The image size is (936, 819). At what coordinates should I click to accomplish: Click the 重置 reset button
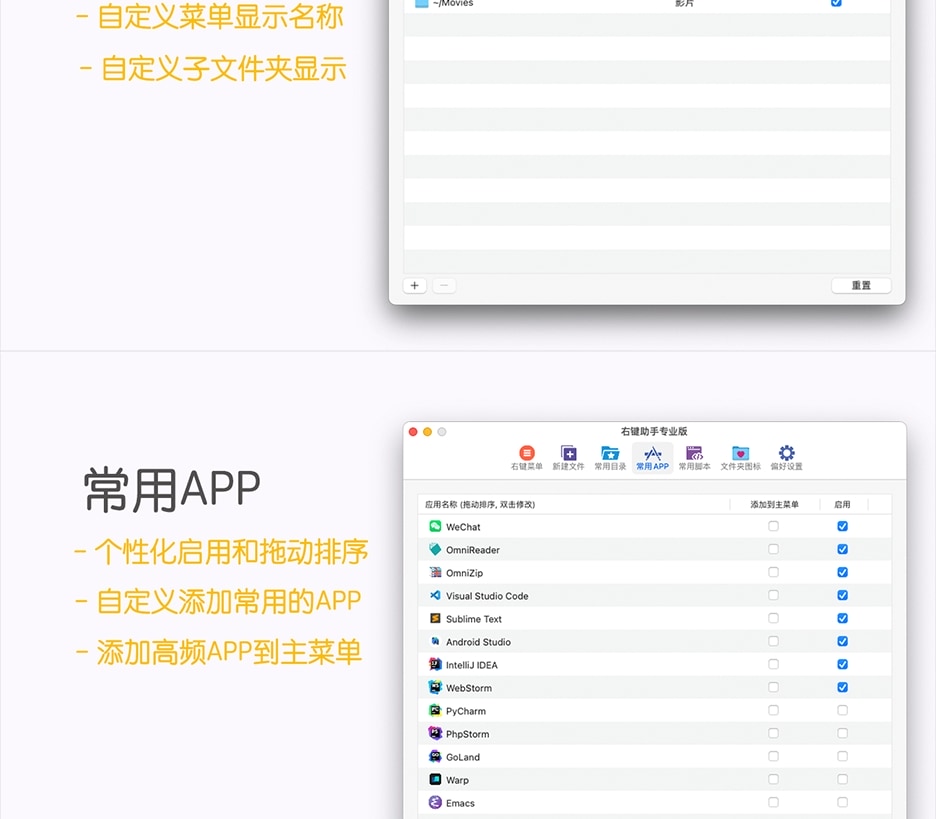[861, 285]
